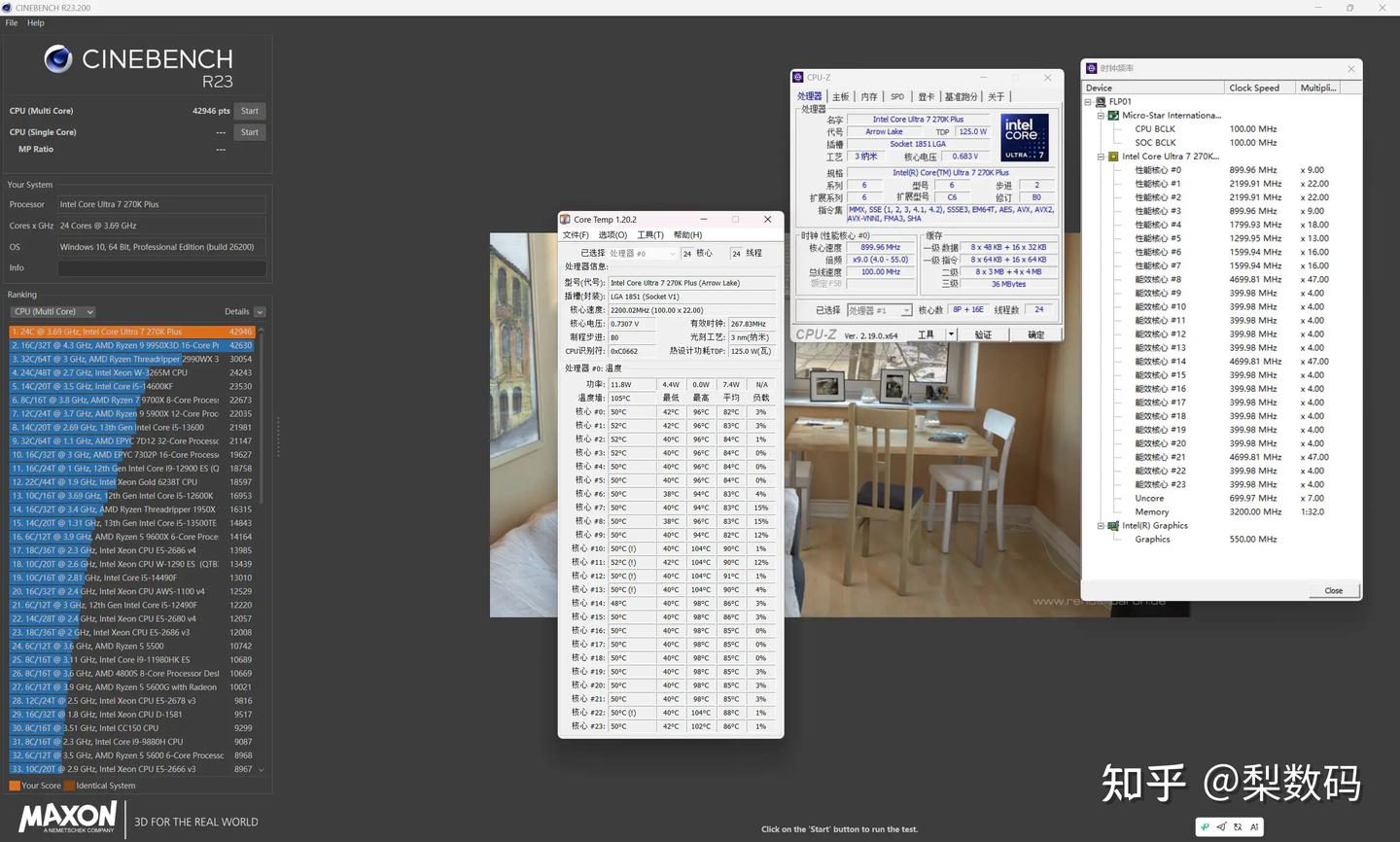Click the 验证 button in CPU-Z
The image size is (1400, 842).
tap(984, 334)
